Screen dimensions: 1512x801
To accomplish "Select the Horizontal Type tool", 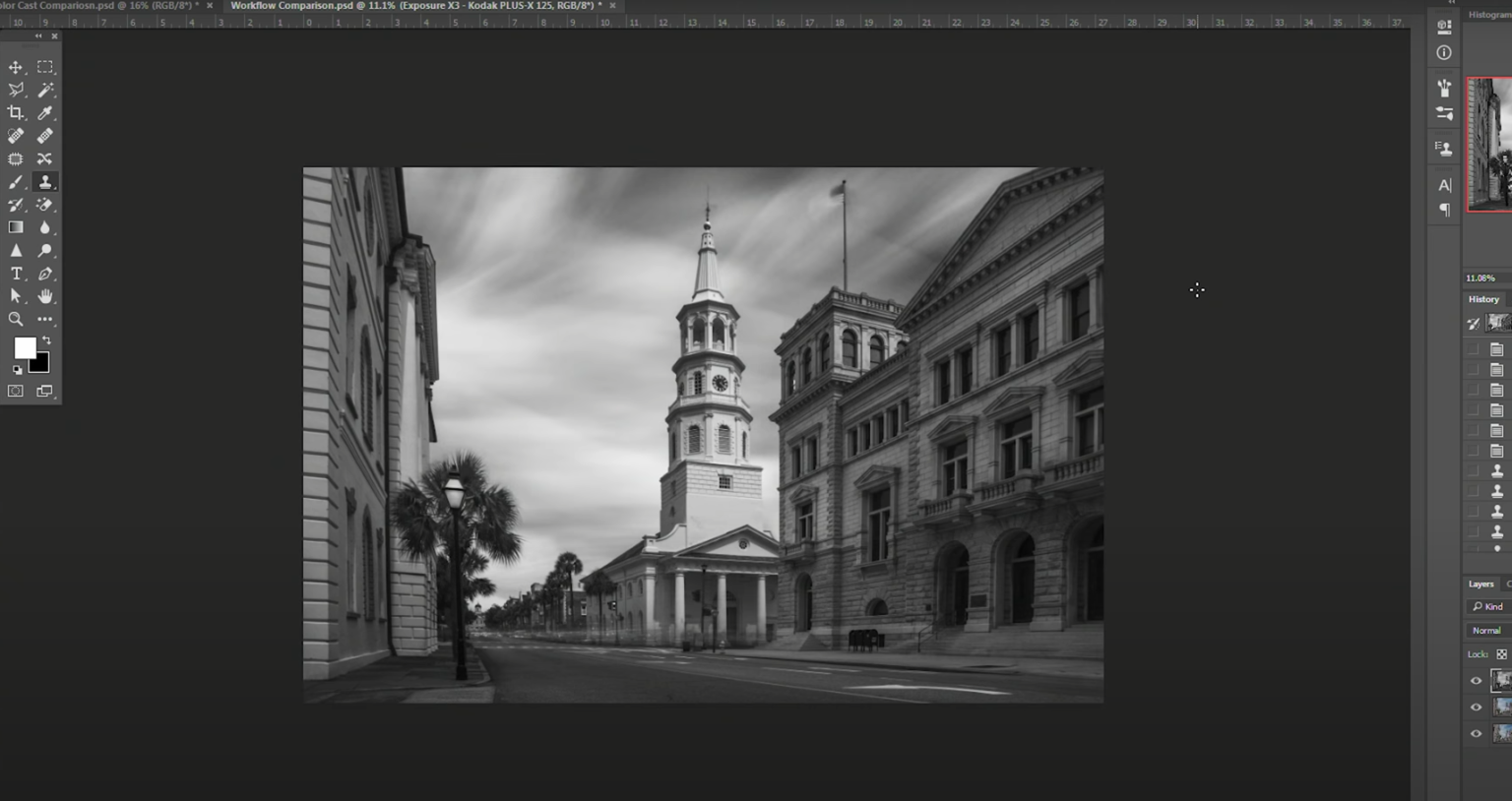I will coord(14,273).
